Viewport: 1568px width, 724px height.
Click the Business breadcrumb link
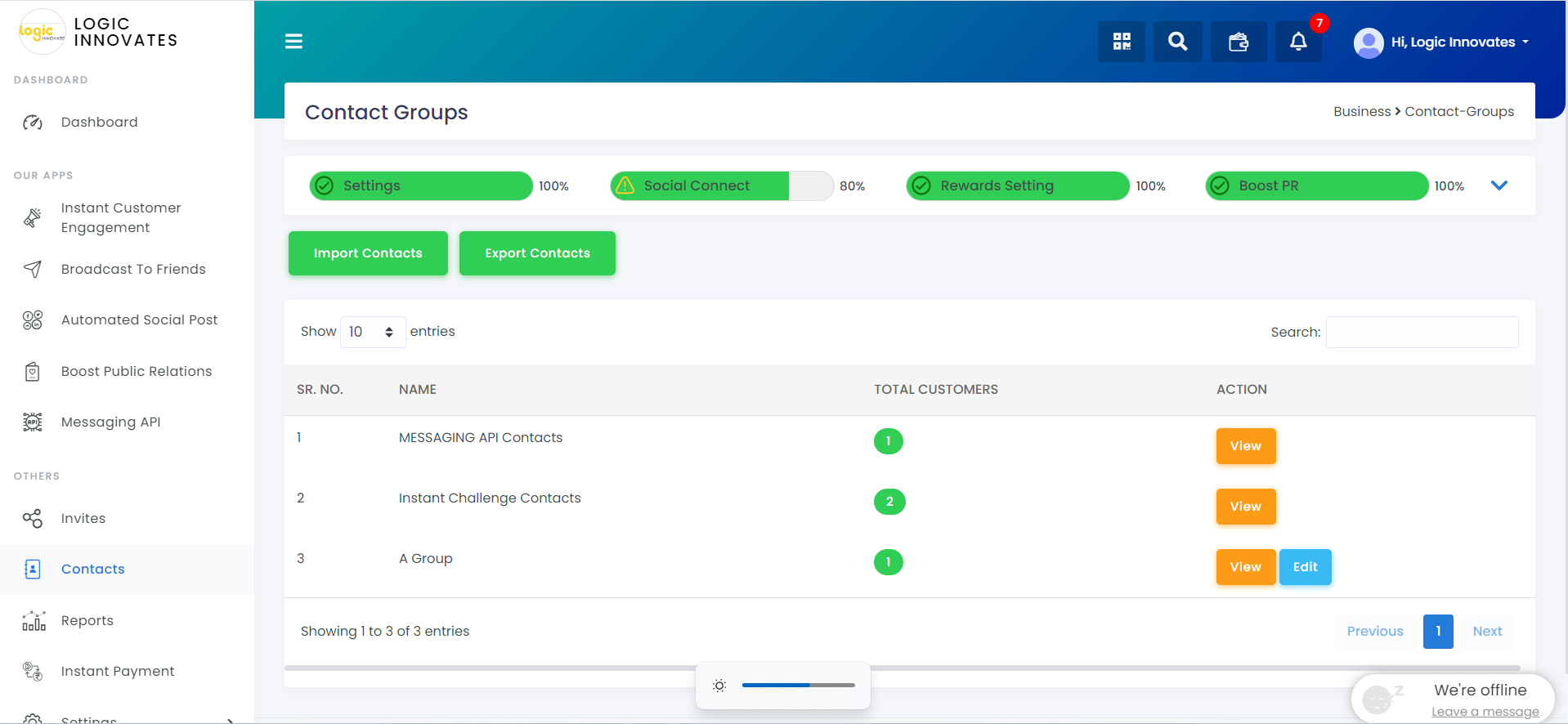pyautogui.click(x=1362, y=112)
